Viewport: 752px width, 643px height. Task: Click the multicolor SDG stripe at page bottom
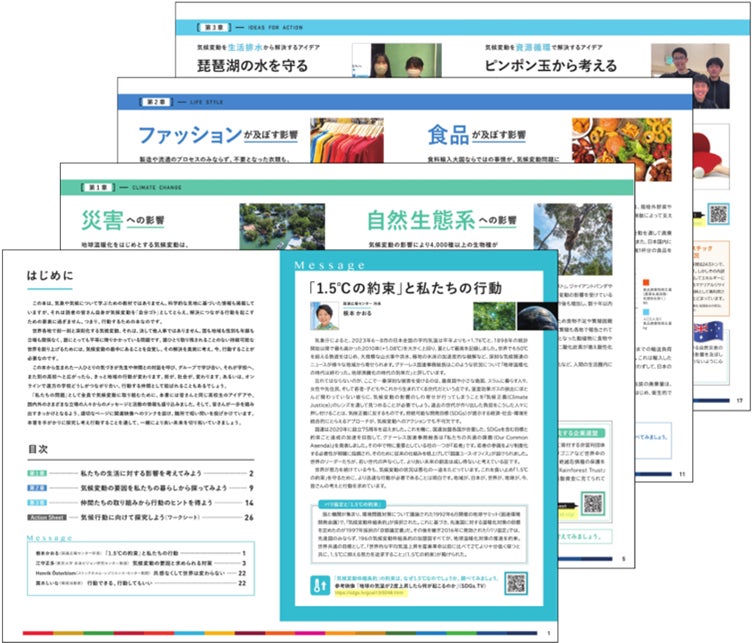(x=280, y=633)
